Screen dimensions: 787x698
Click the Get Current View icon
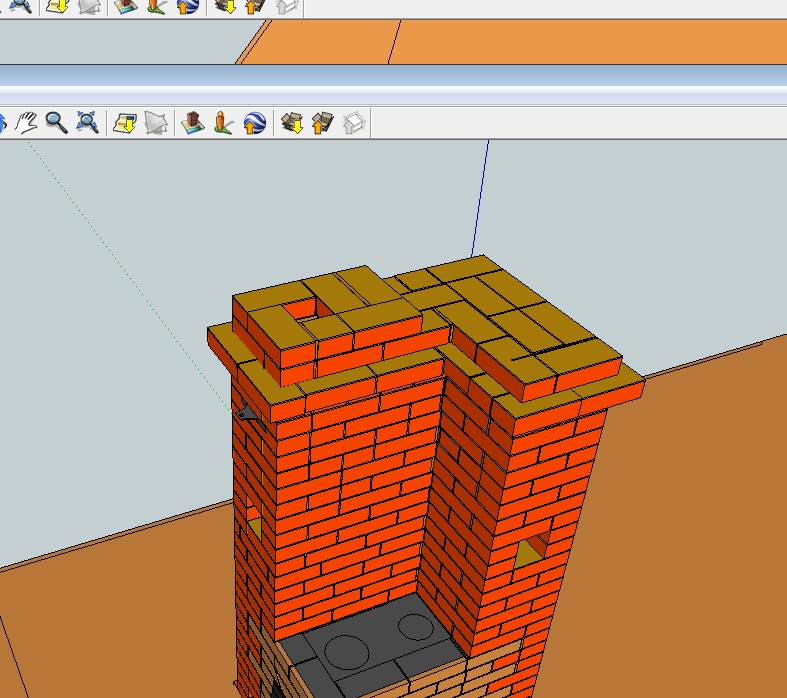(x=124, y=123)
